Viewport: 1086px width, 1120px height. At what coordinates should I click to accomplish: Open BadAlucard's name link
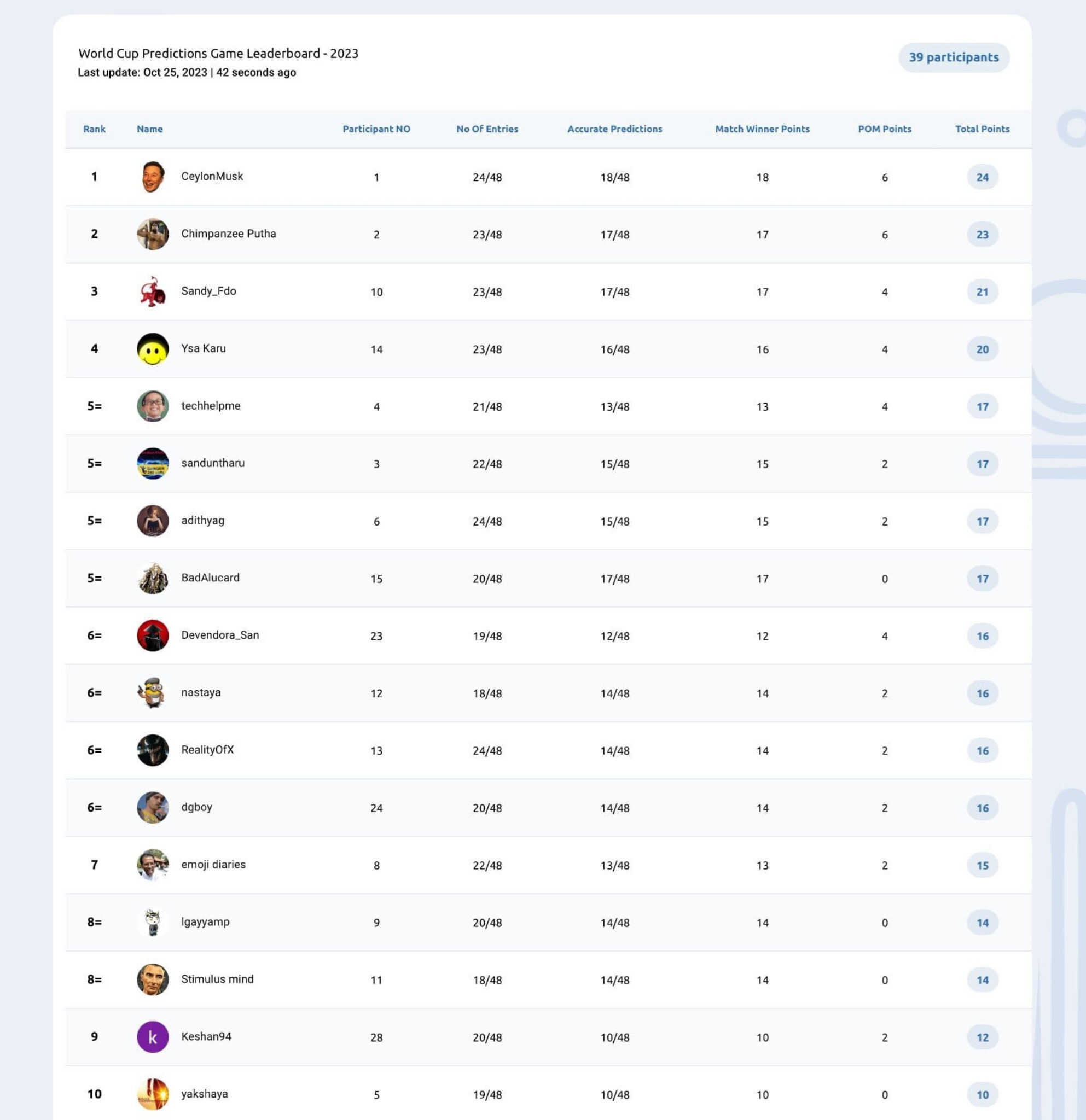(210, 577)
